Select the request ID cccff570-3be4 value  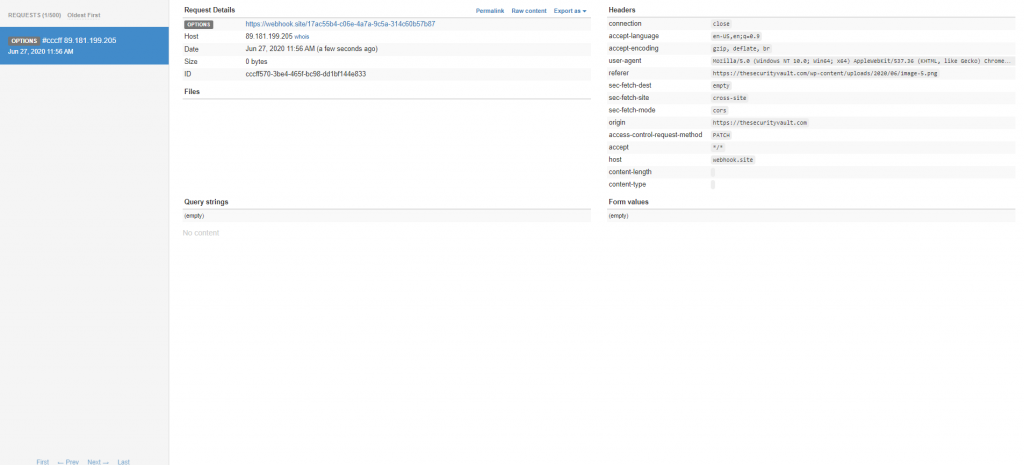tap(306, 74)
